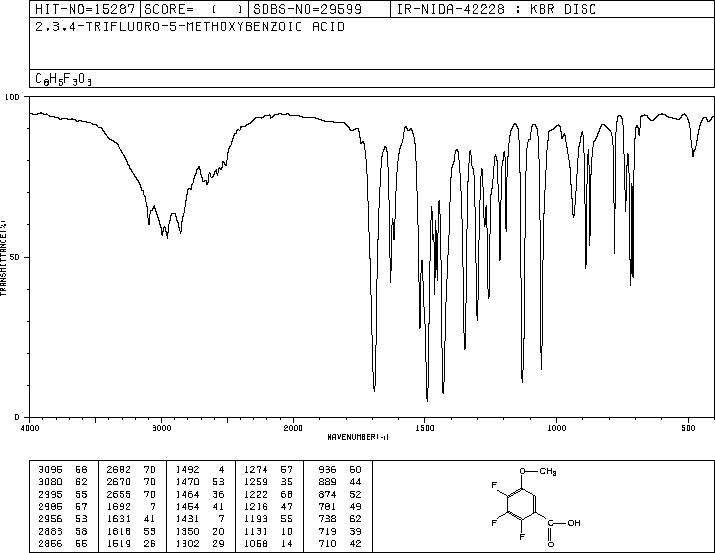Select the 1470 peak entry in table
The image size is (715, 553).
200,482
